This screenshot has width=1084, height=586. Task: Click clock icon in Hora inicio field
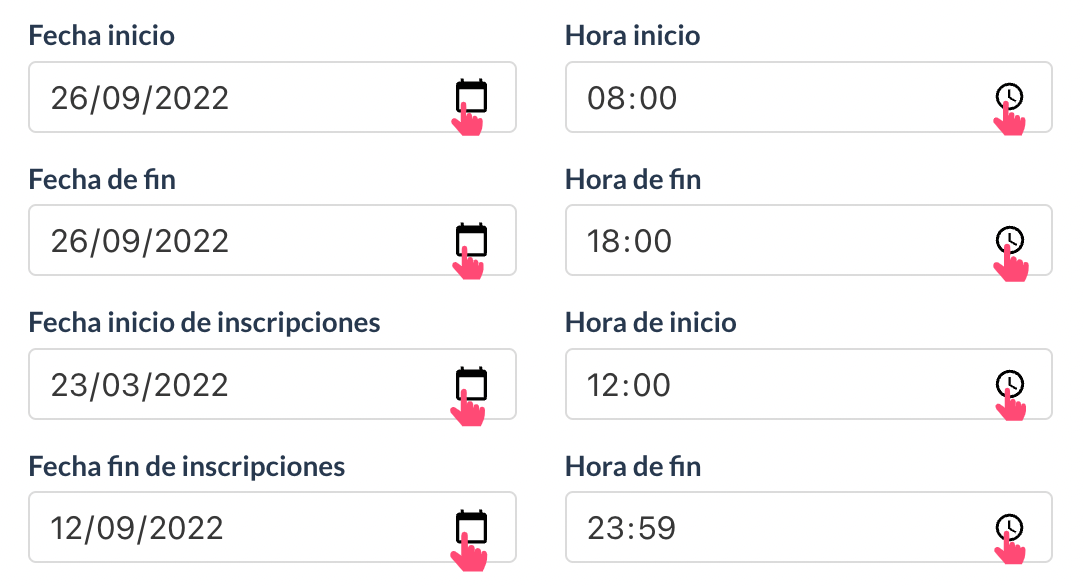click(x=1009, y=96)
